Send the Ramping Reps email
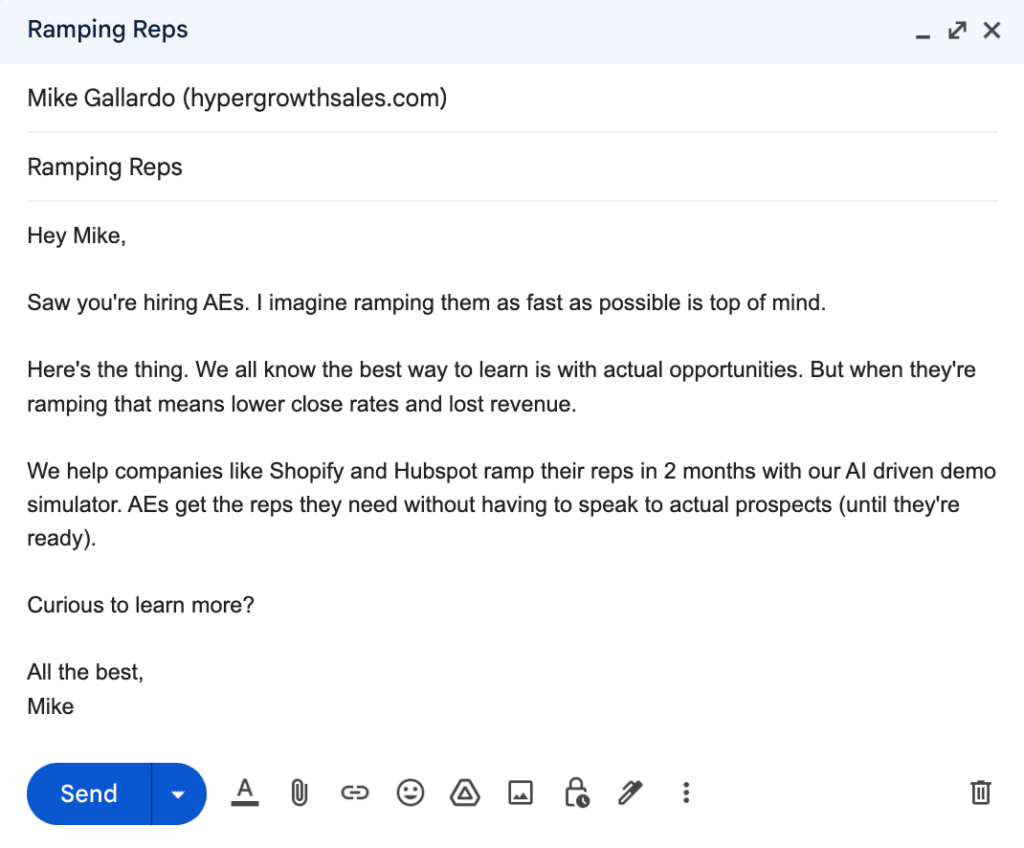The width and height of the screenshot is (1024, 848). point(89,794)
